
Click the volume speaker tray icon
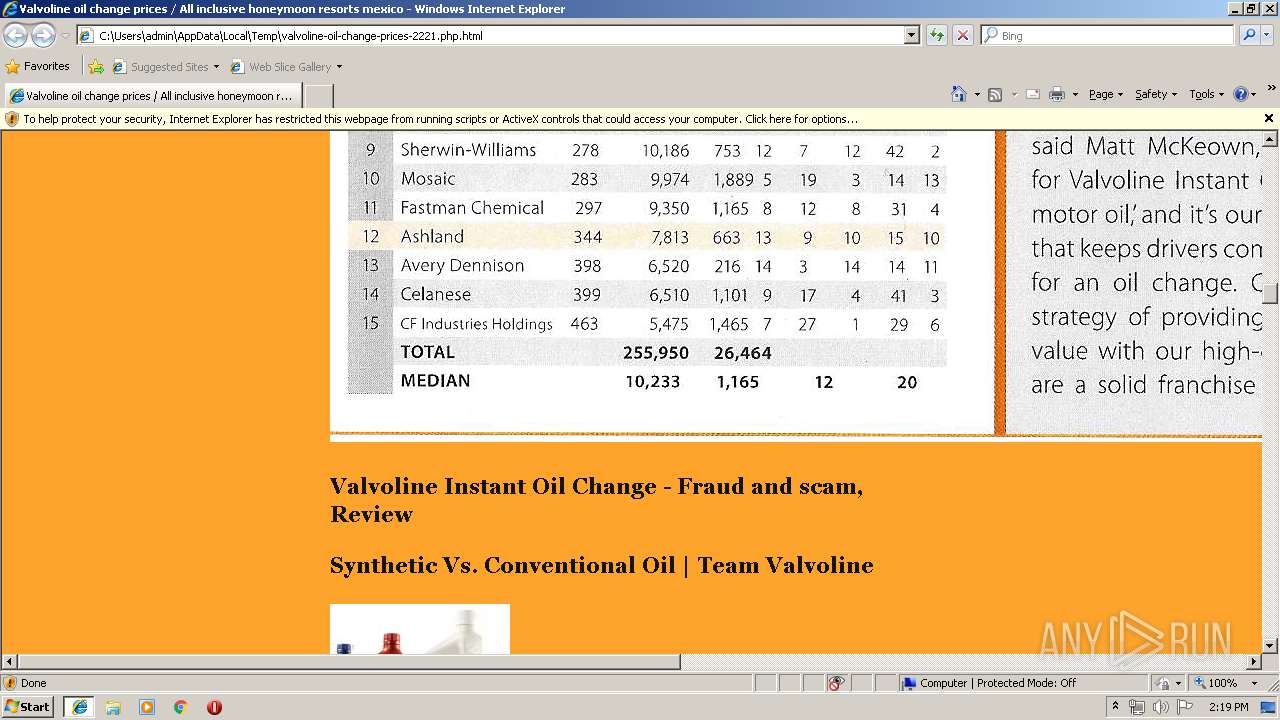point(1160,707)
